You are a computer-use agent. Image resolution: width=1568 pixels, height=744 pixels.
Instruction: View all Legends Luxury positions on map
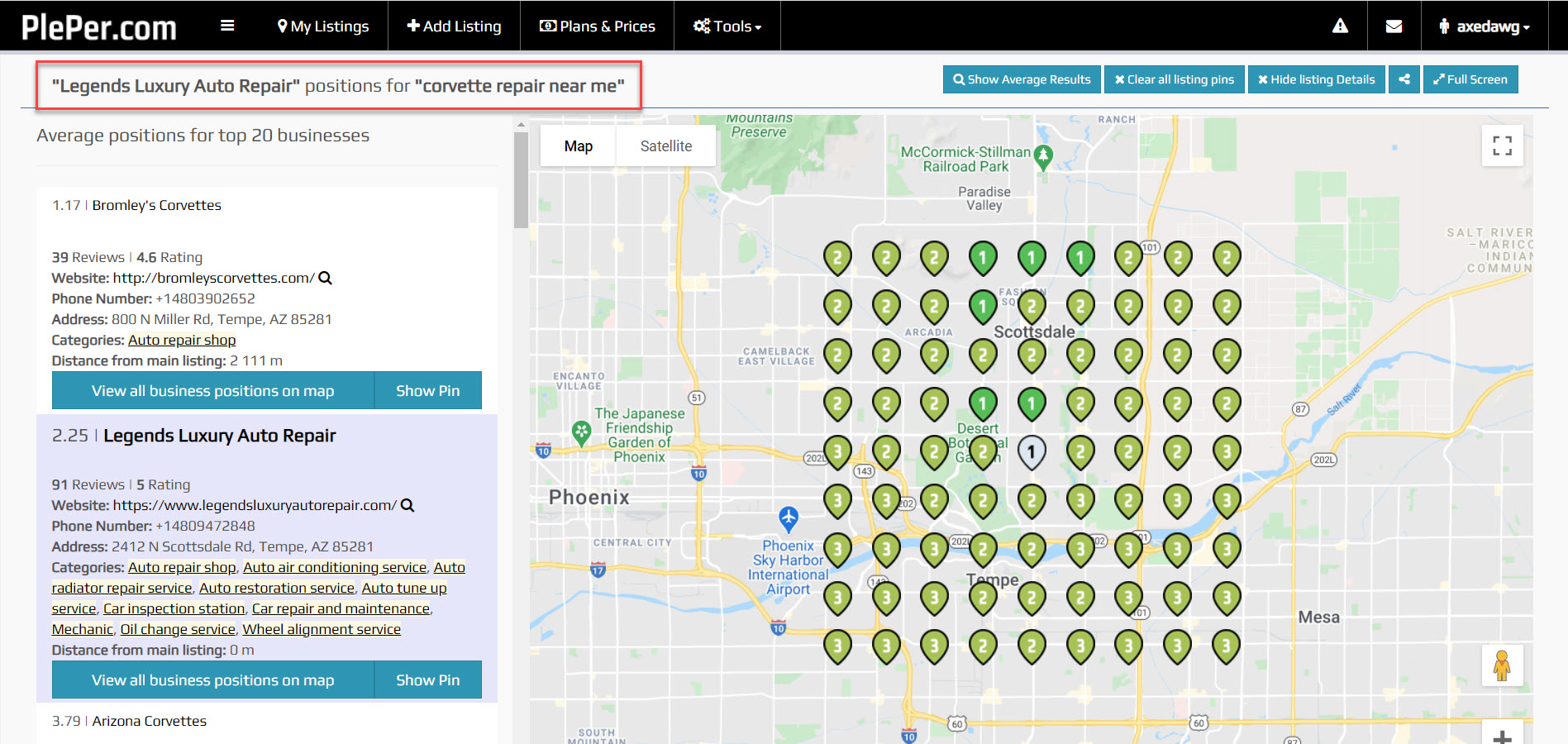[x=213, y=680]
